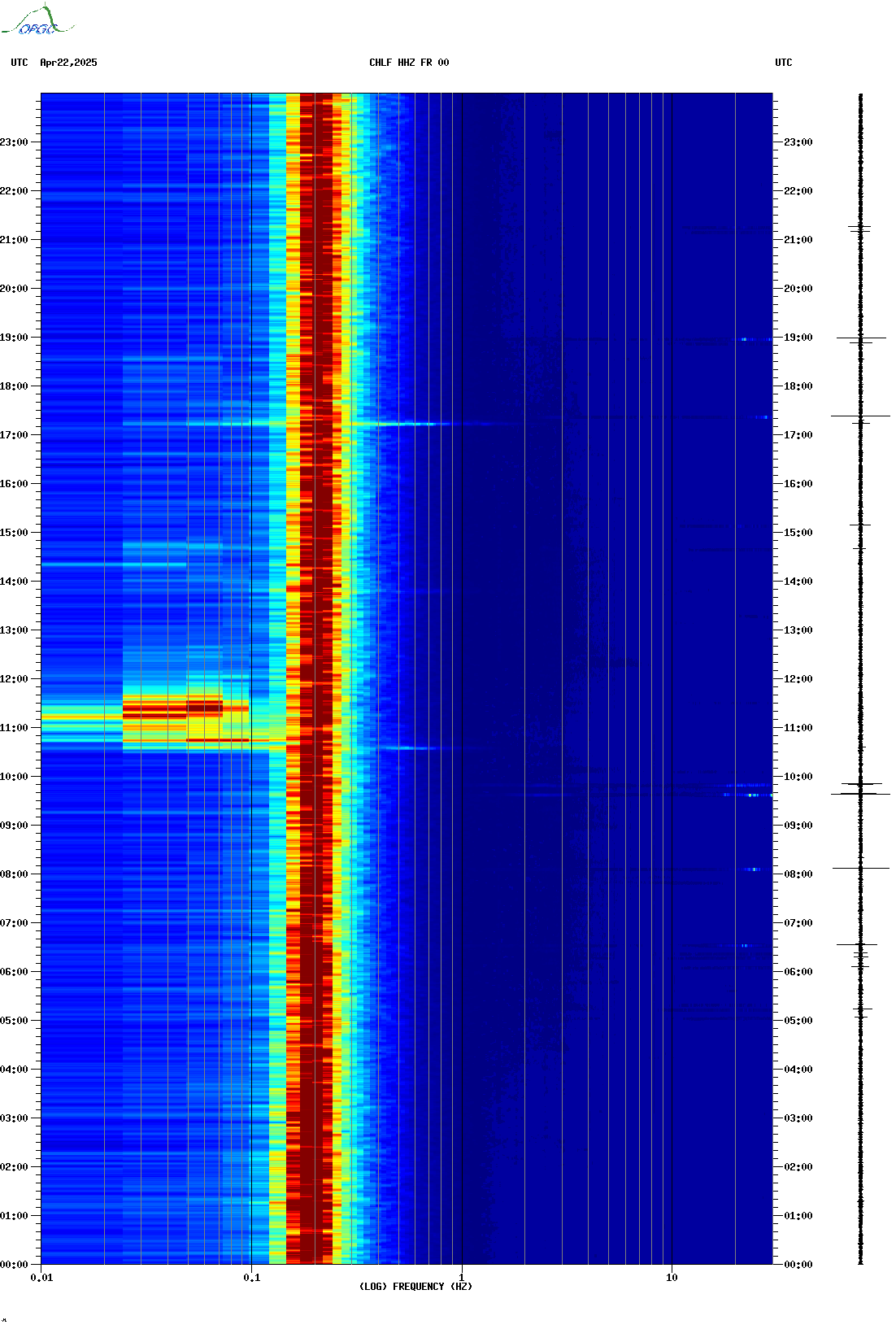Click the seismogram spike near 08:00
This screenshot has height=1329, width=896.
click(861, 869)
